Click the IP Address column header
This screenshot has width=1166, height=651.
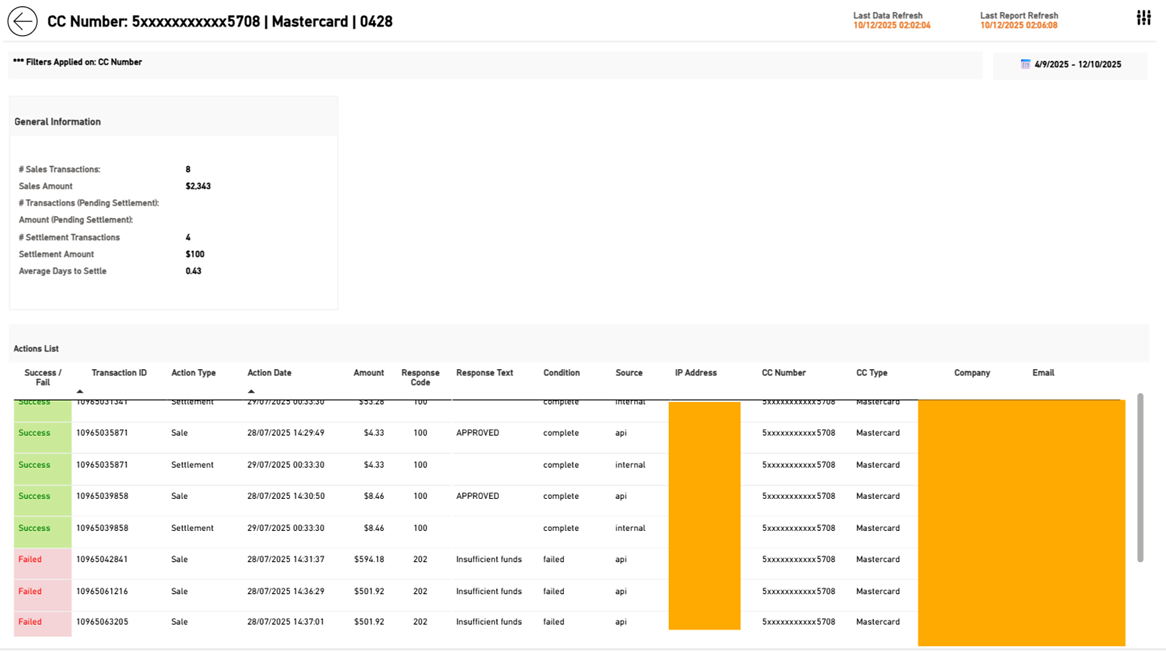[696, 373]
